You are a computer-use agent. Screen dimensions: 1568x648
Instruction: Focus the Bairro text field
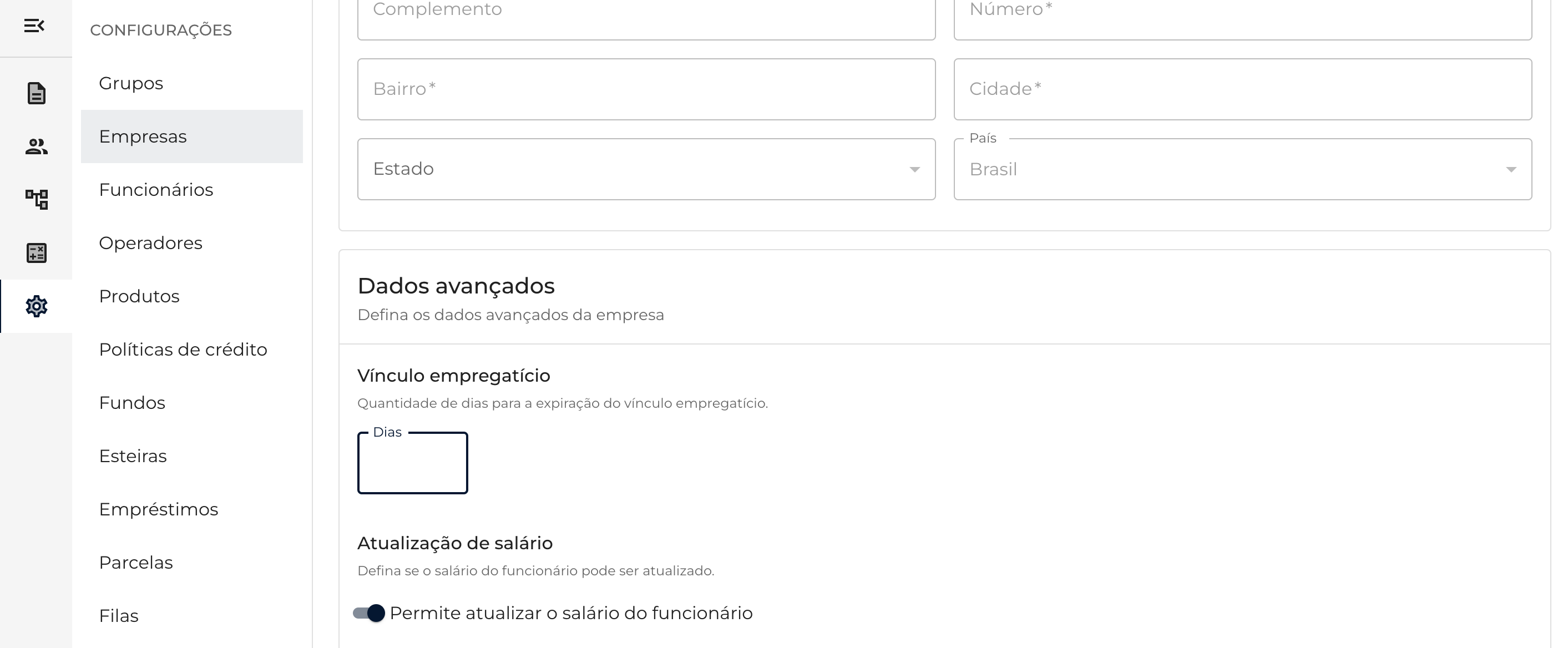point(646,89)
